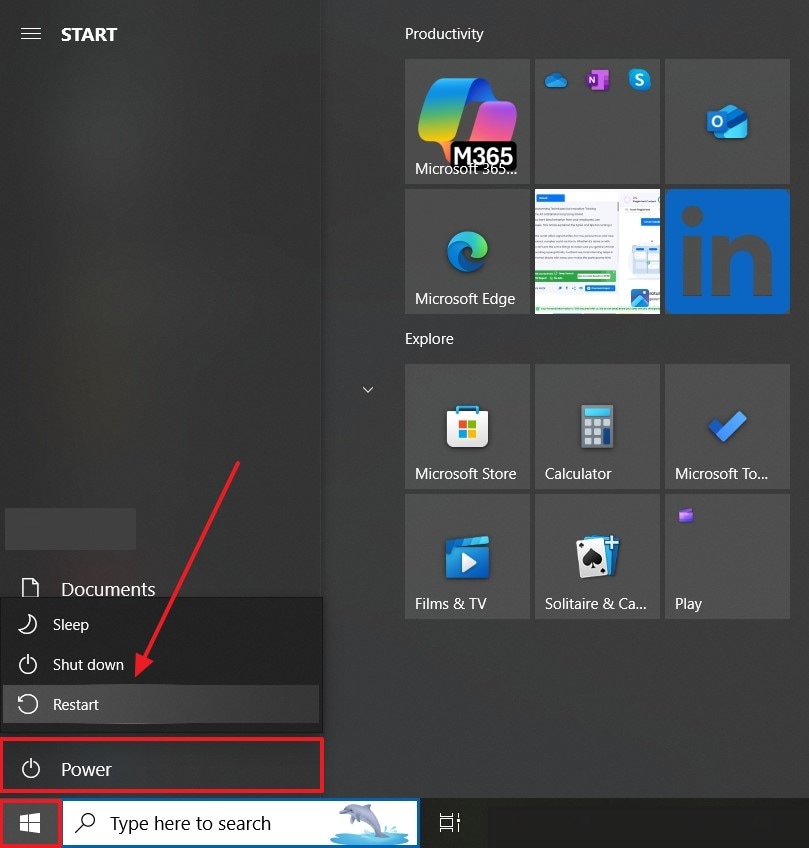The image size is (809, 848).
Task: Click the down chevron beside tiles
Action: point(368,389)
